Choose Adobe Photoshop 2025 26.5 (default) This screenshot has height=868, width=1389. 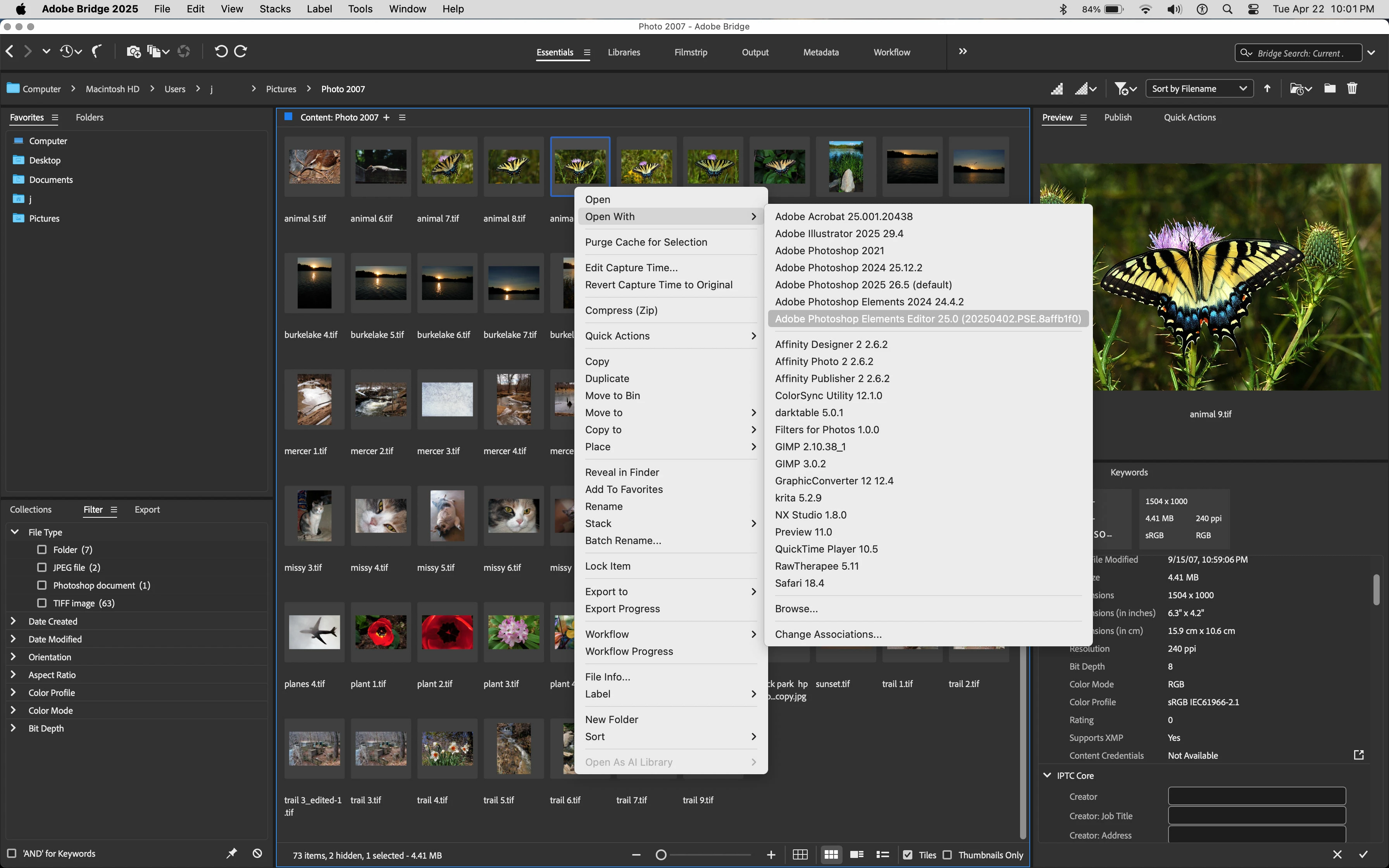(x=863, y=285)
